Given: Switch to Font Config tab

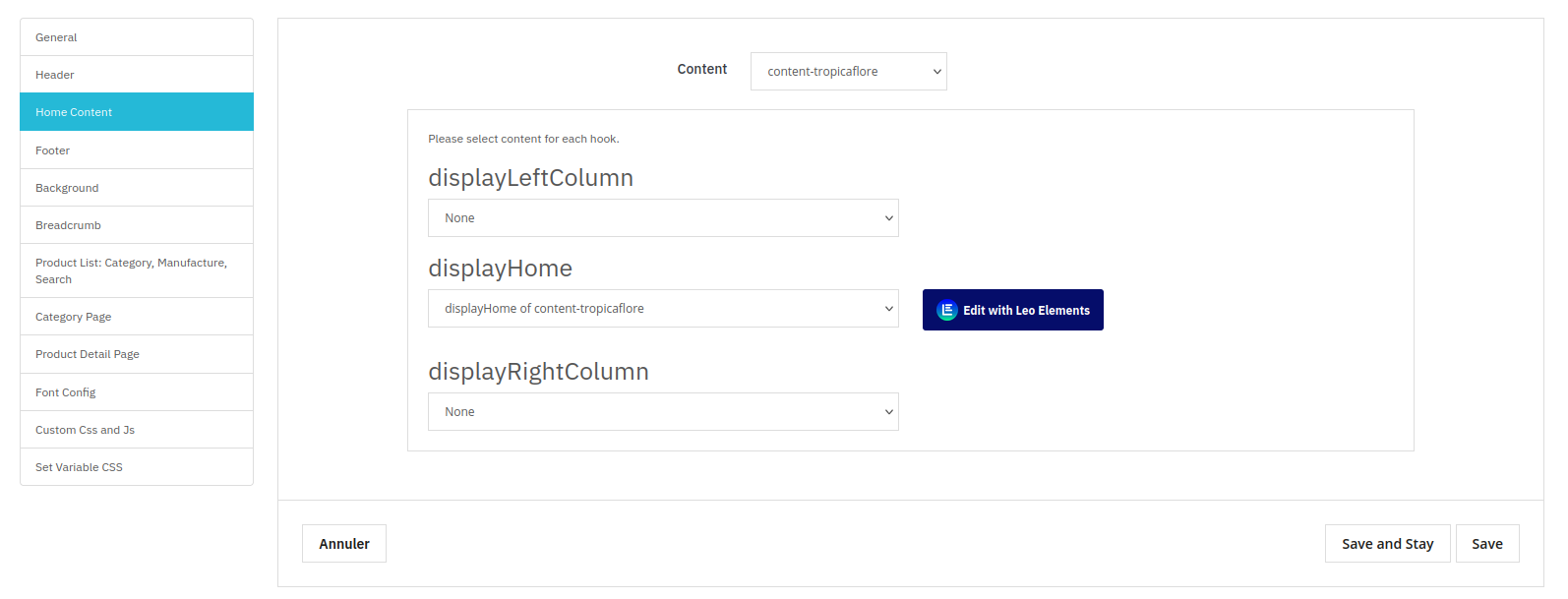Looking at the screenshot, I should pyautogui.click(x=137, y=392).
